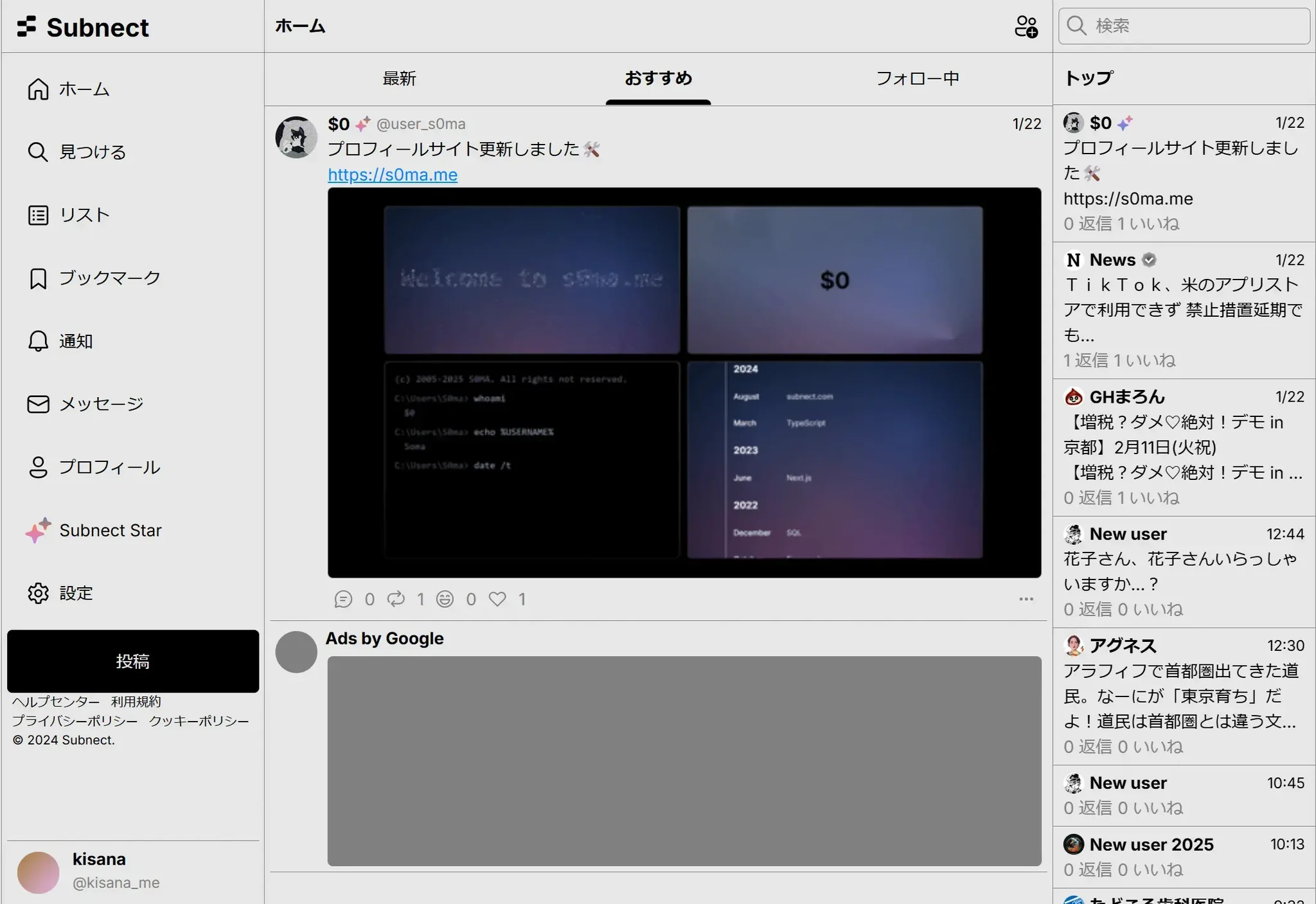
Task: Open the post's three-dot more menu
Action: coord(1026,599)
